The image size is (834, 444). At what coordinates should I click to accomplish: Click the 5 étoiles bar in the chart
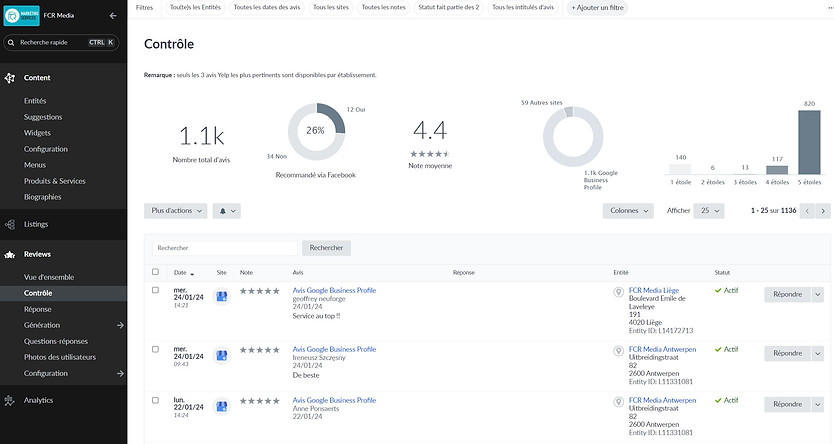pyautogui.click(x=809, y=142)
